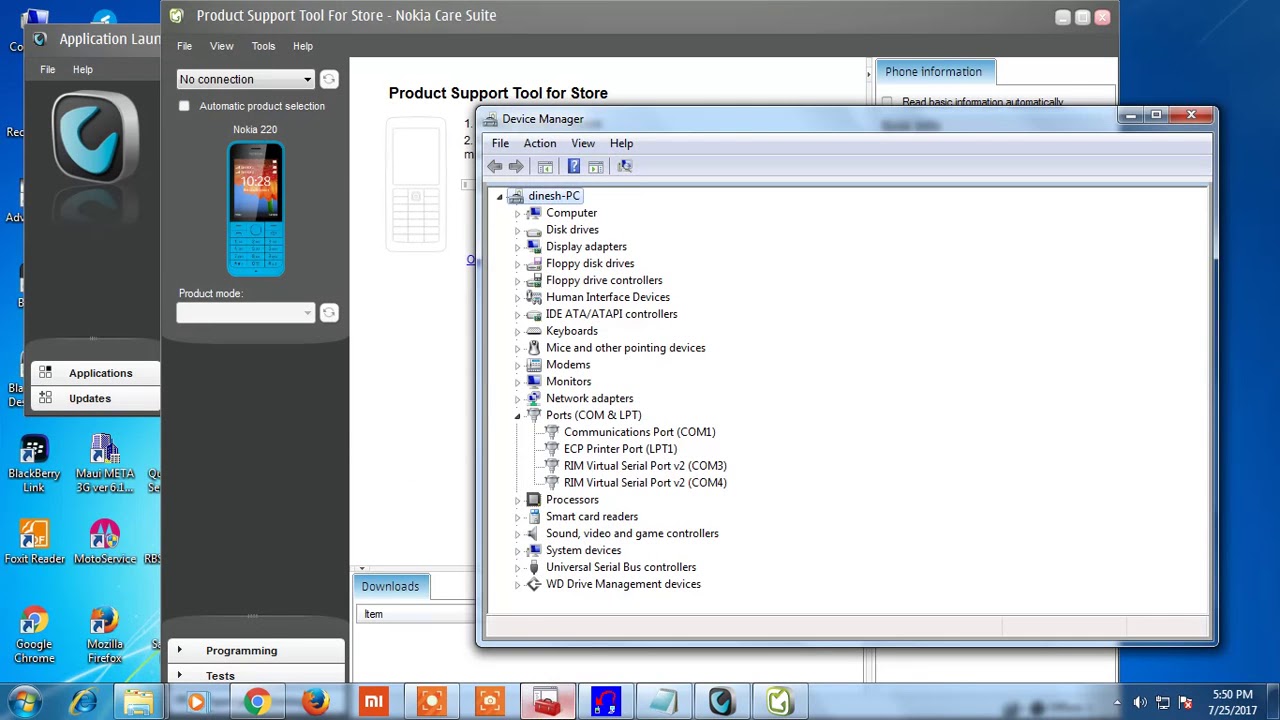
Task: Click Windows Explorer folder taskbar icon
Action: click(139, 702)
